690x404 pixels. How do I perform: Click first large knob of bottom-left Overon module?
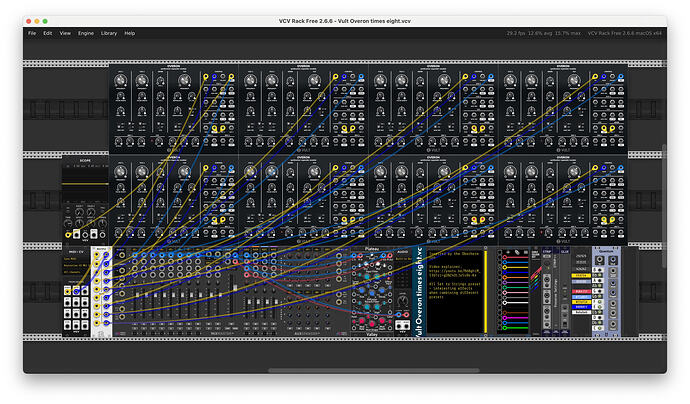click(x=120, y=171)
